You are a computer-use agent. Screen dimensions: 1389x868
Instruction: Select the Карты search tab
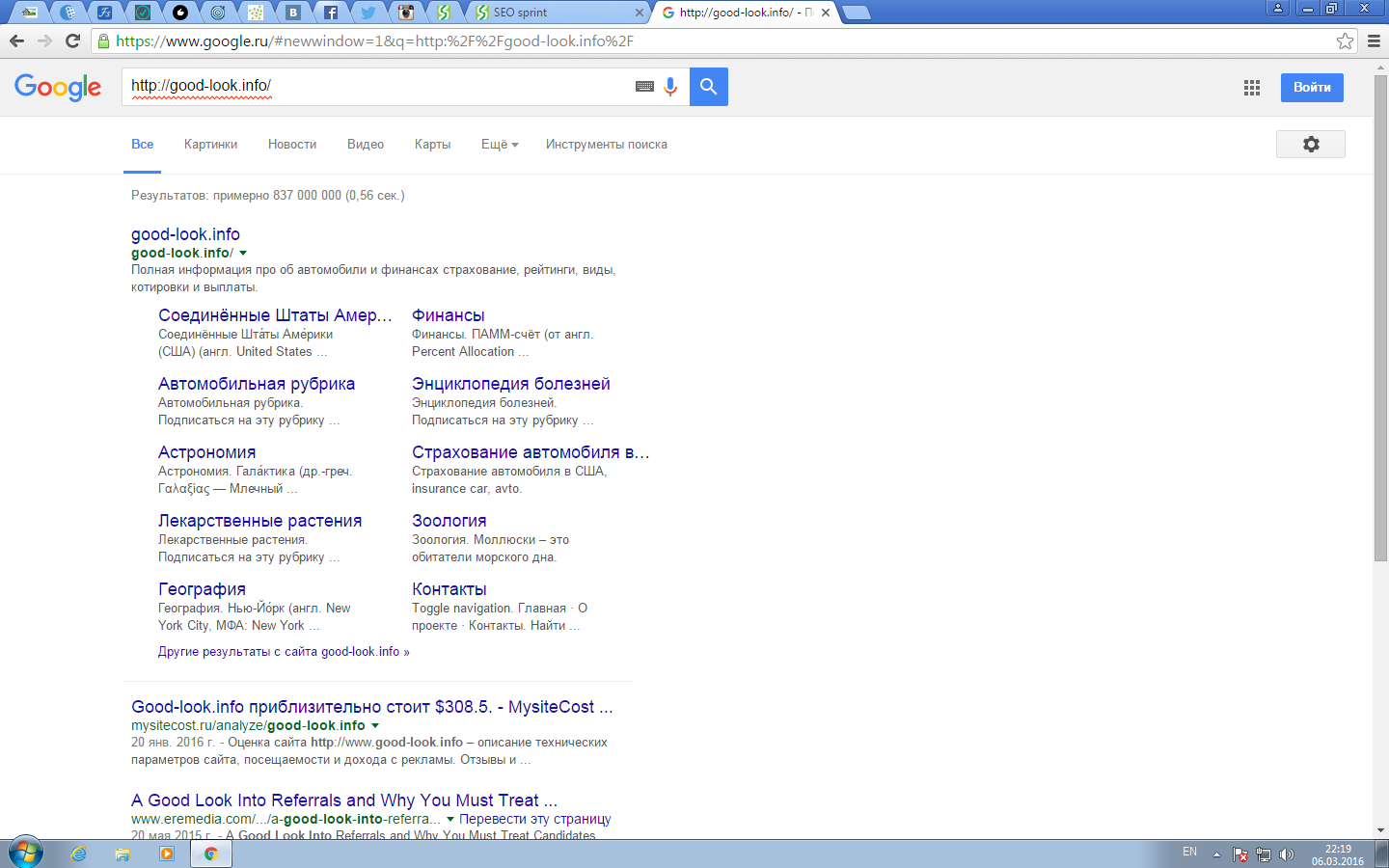click(432, 144)
